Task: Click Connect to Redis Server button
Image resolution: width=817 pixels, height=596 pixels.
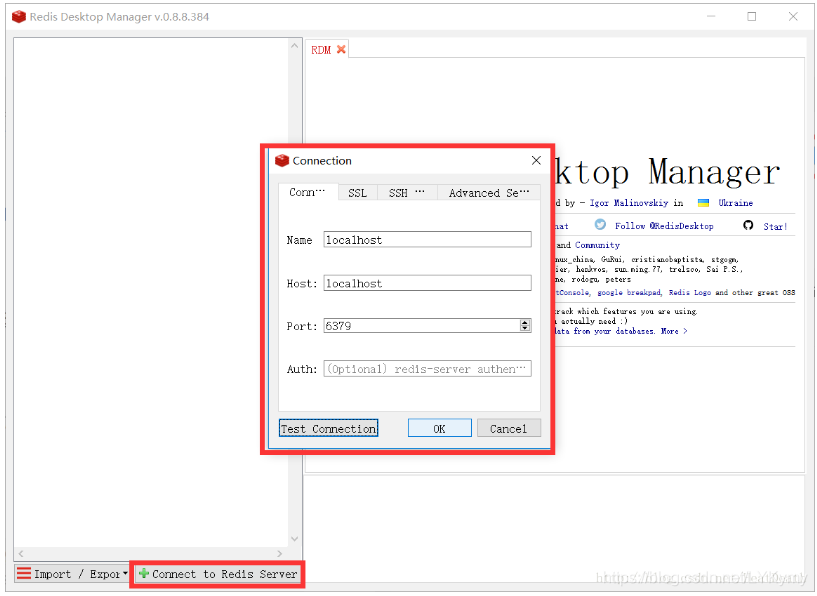Action: [218, 574]
